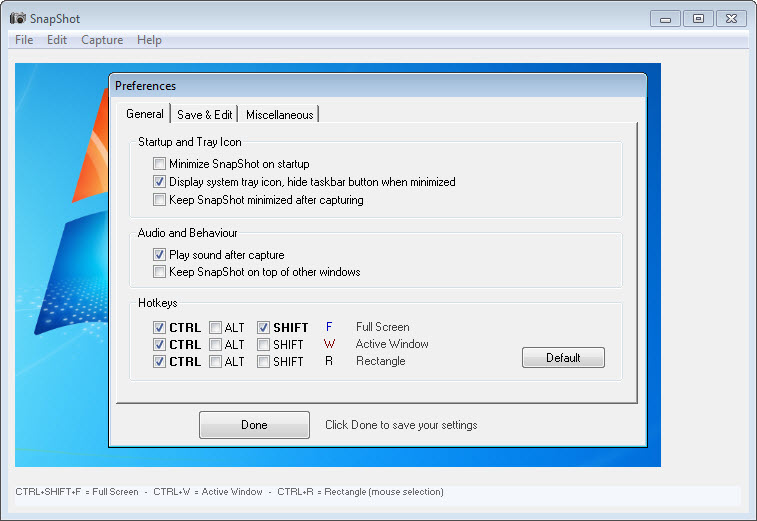Close the SnapShot window
The height and width of the screenshot is (521, 757).
pyautogui.click(x=731, y=18)
